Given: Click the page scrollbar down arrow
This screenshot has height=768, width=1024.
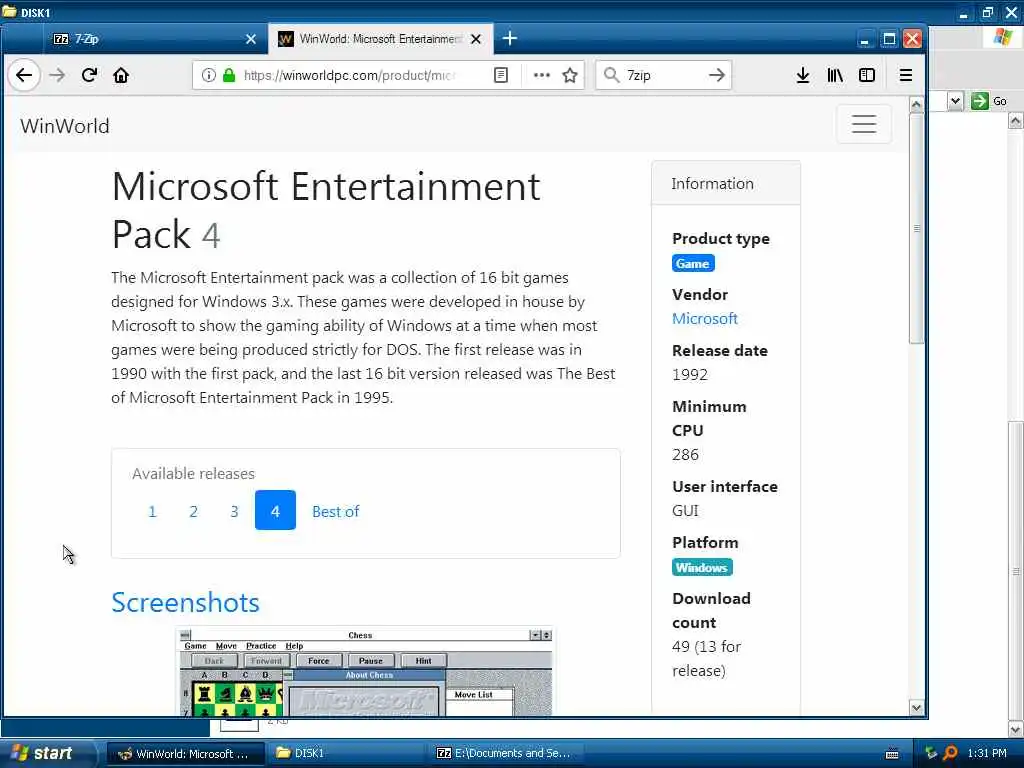Looking at the screenshot, I should click(x=917, y=708).
